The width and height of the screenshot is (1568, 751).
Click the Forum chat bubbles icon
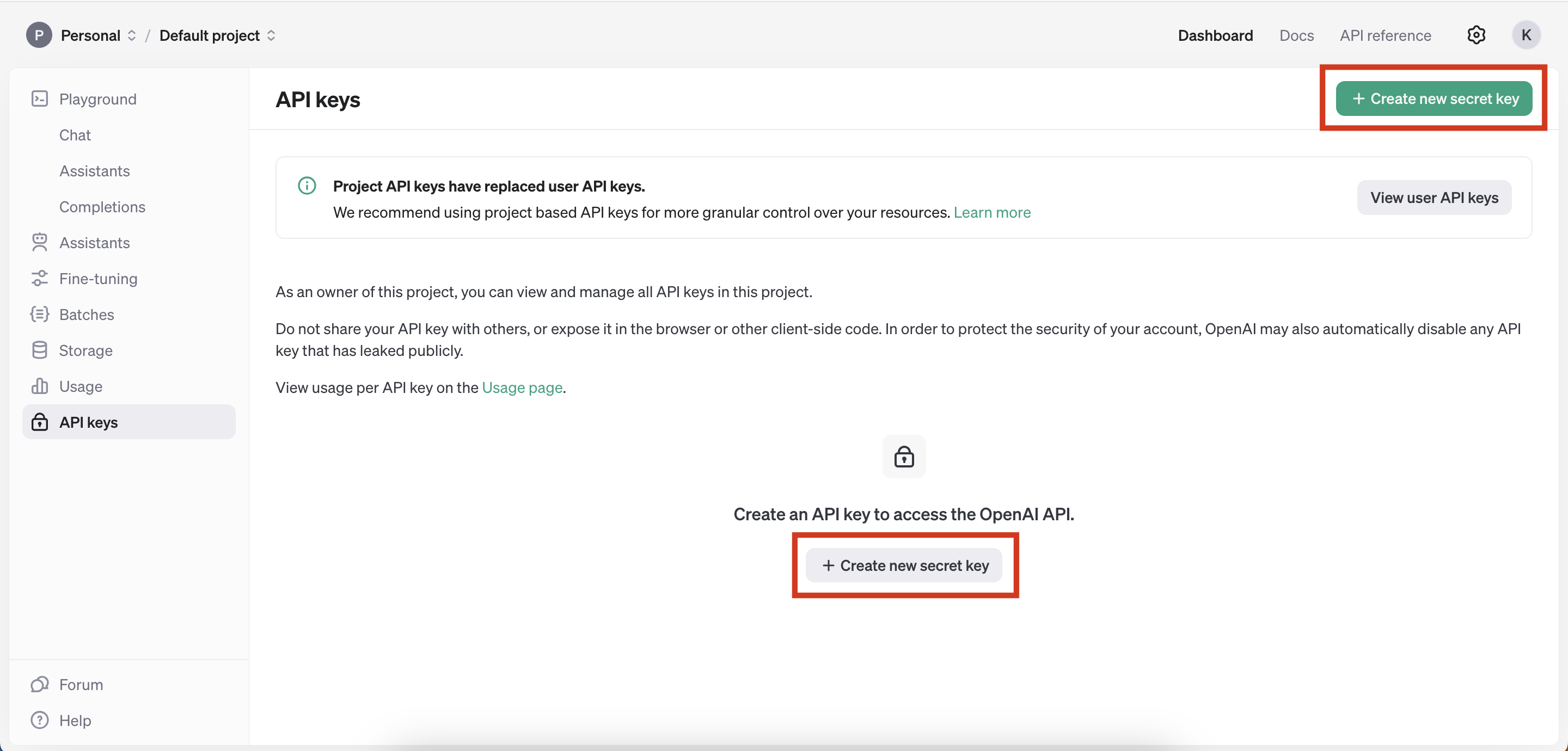(x=40, y=684)
